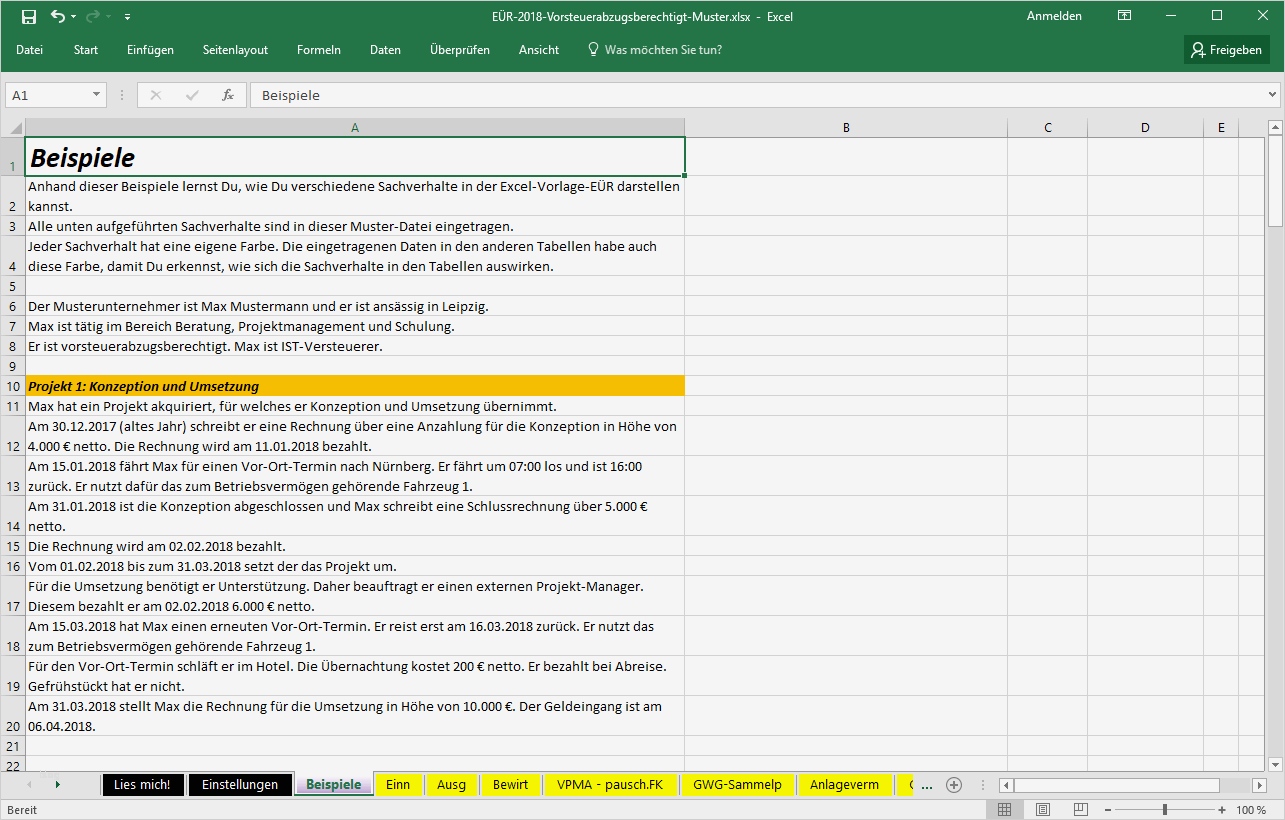The image size is (1285, 820).
Task: Open the Formeln ribbon tab
Action: pos(318,50)
